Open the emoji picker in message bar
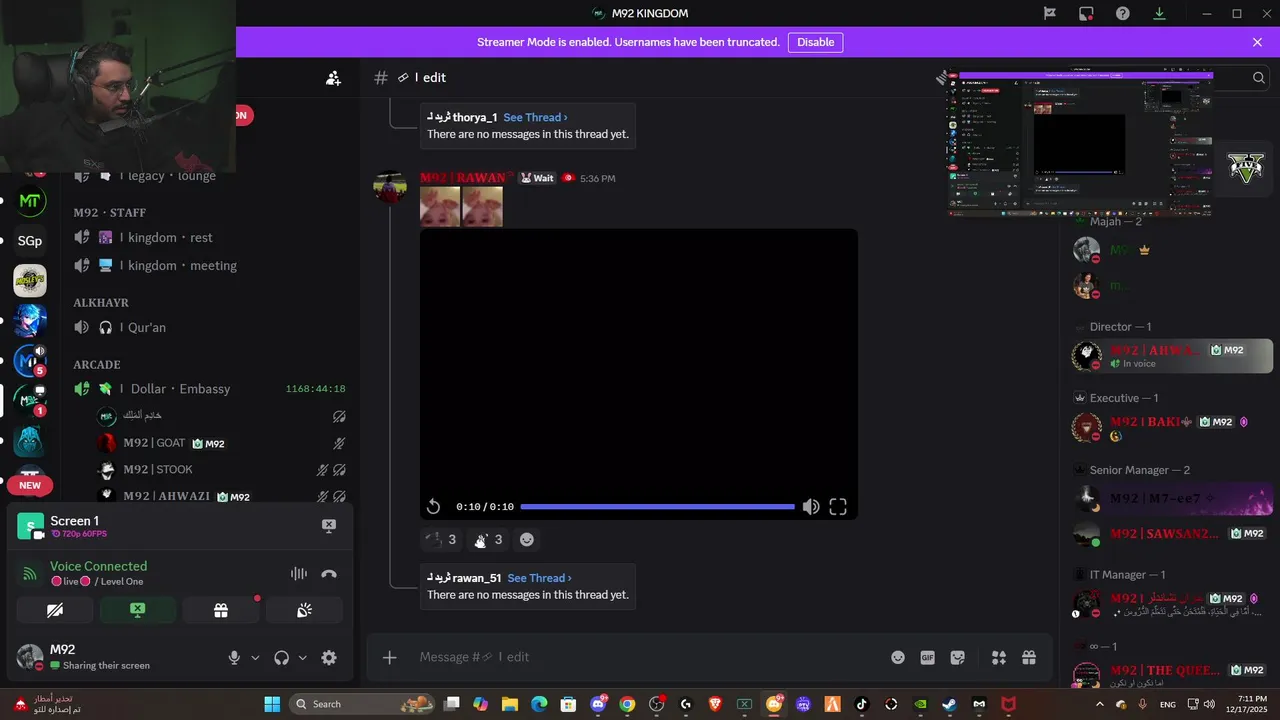 click(x=898, y=657)
